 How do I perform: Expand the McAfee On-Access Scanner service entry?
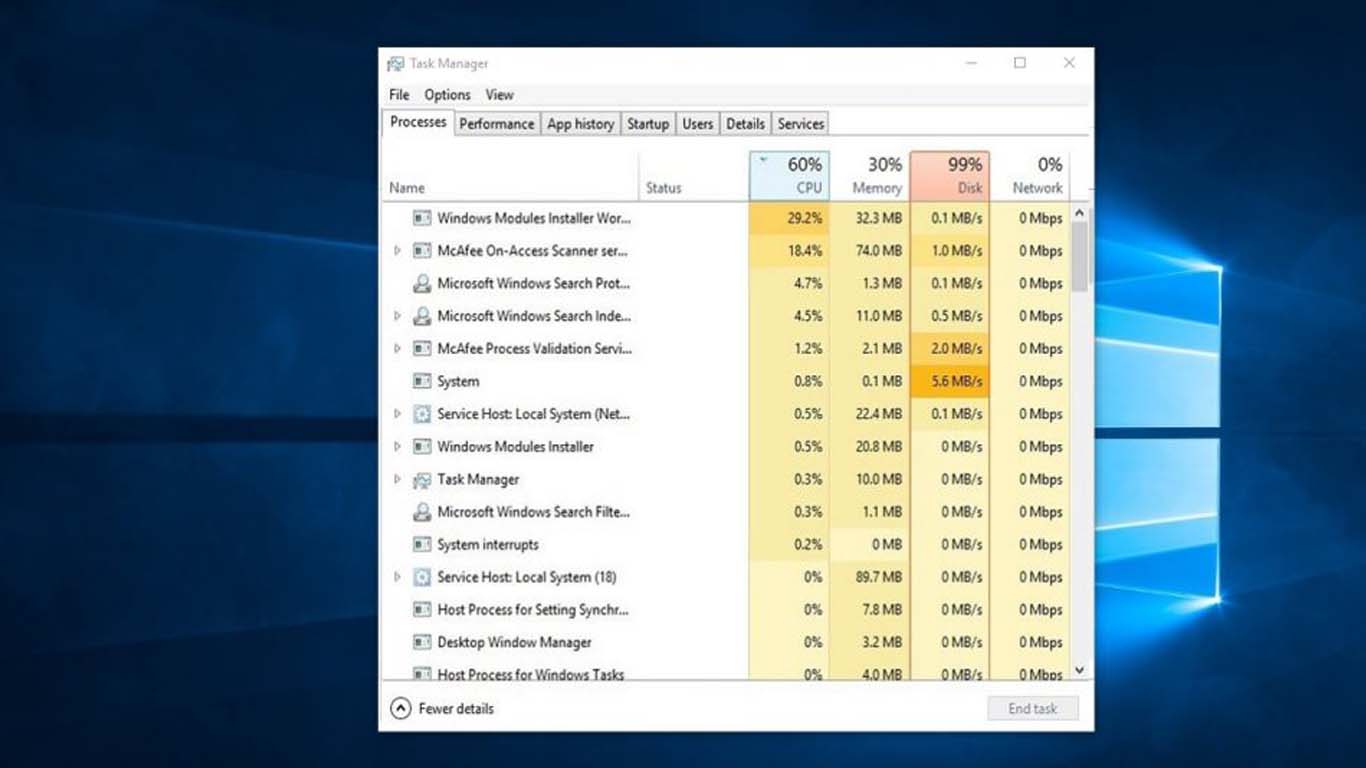coord(398,251)
